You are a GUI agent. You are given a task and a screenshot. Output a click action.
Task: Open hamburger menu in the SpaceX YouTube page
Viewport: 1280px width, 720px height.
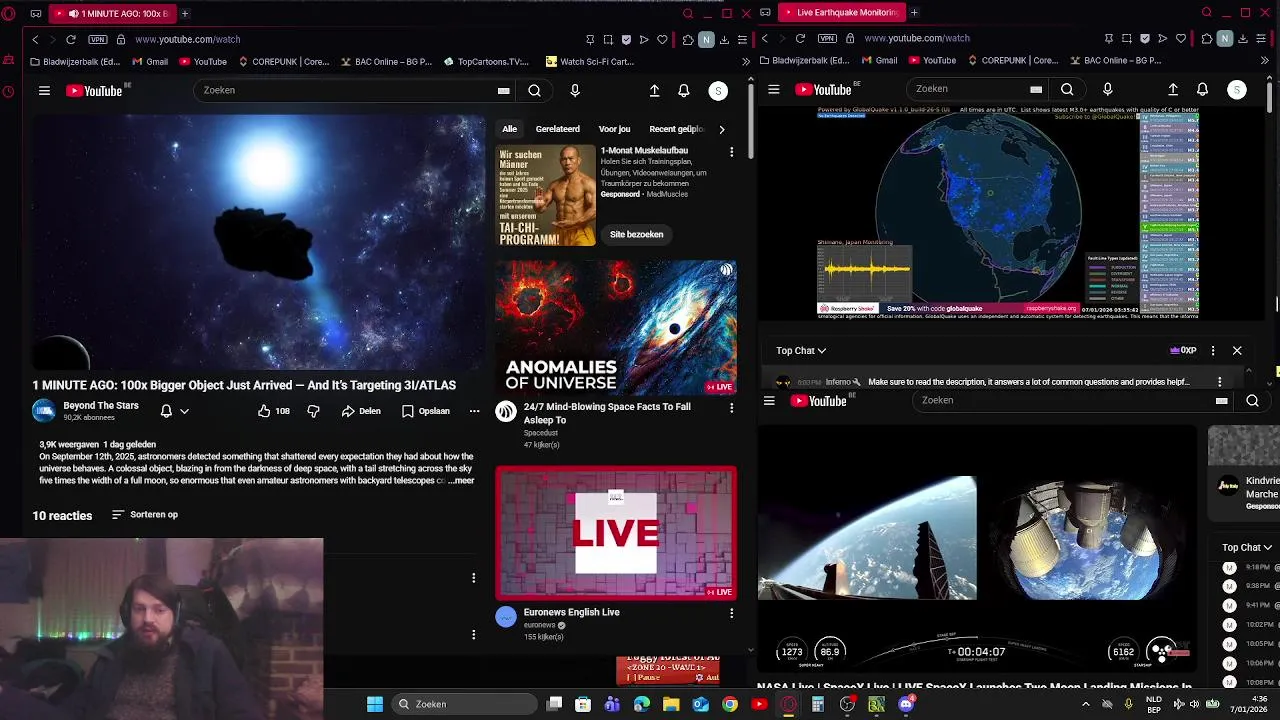(x=769, y=401)
